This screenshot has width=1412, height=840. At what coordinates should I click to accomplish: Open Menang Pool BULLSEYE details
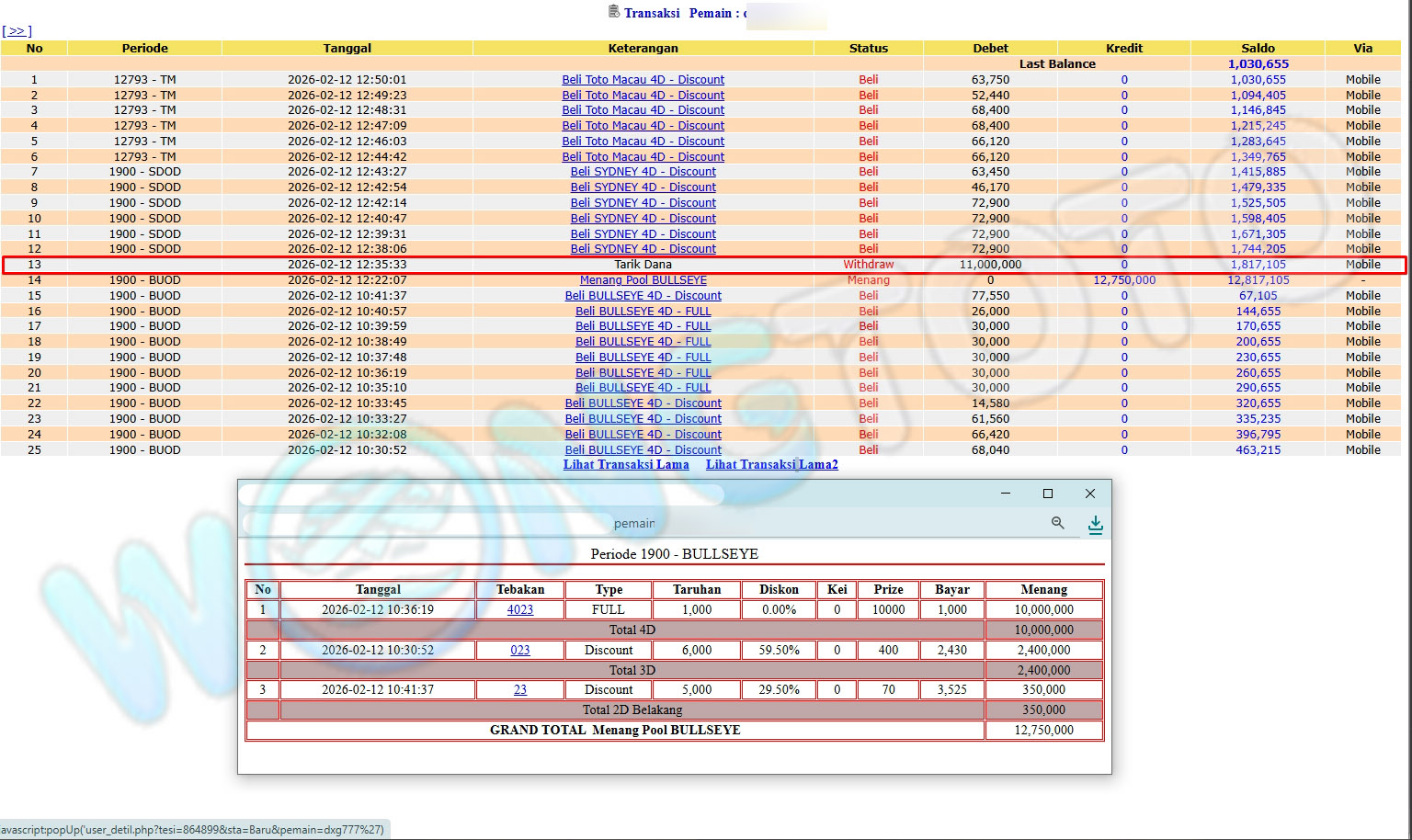643,280
